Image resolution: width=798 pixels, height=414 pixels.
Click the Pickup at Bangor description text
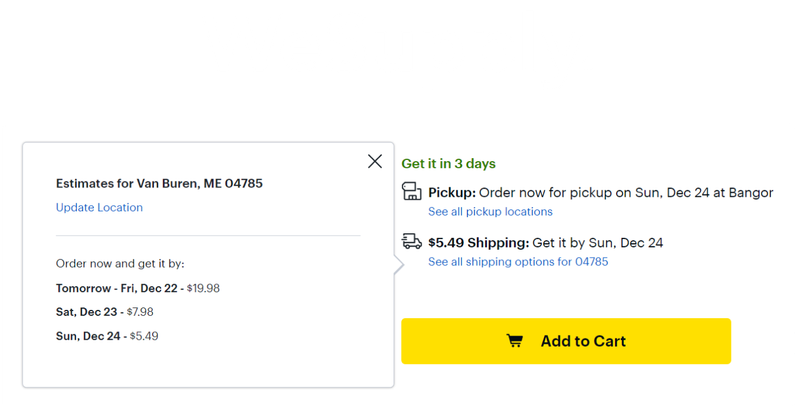point(625,192)
